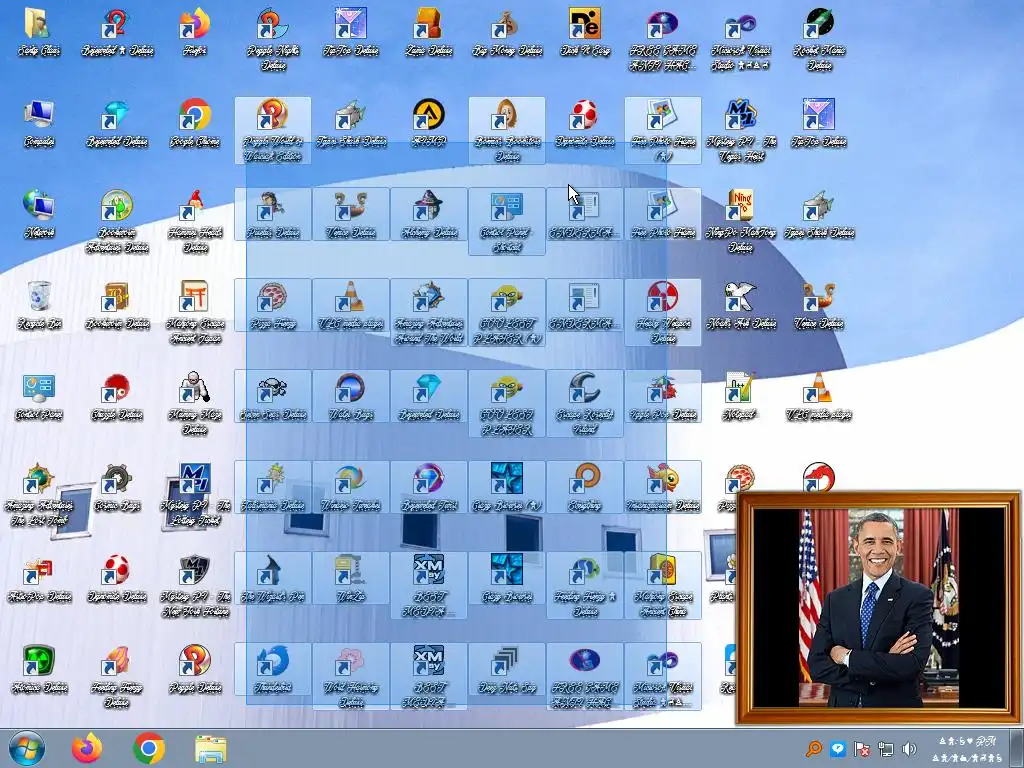The width and height of the screenshot is (1024, 768).
Task: Open the AstroPop Deluxe shortcut
Action: [39, 579]
